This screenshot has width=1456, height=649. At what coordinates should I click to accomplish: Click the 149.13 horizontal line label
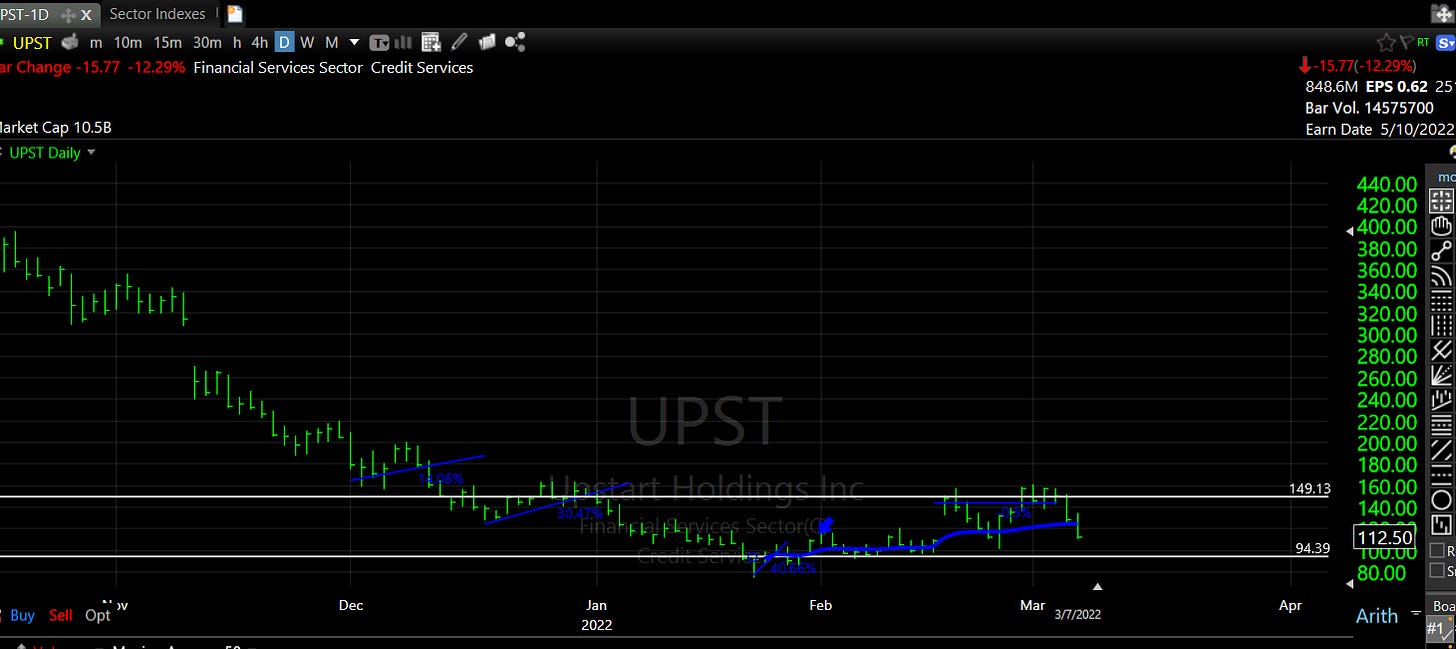click(x=1310, y=489)
